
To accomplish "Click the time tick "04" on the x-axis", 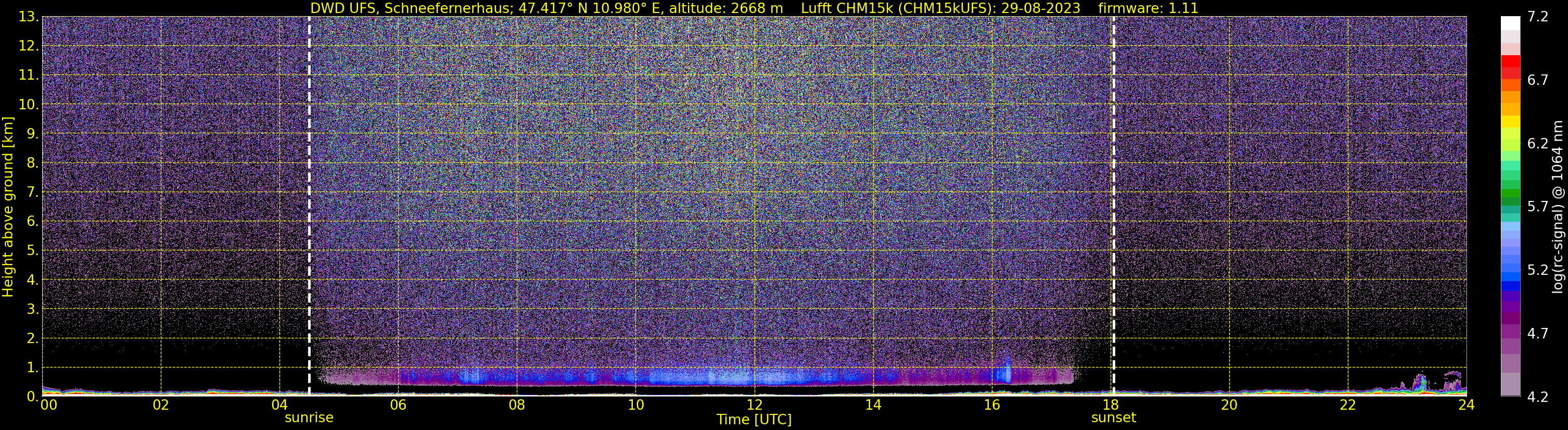I will [x=279, y=405].
